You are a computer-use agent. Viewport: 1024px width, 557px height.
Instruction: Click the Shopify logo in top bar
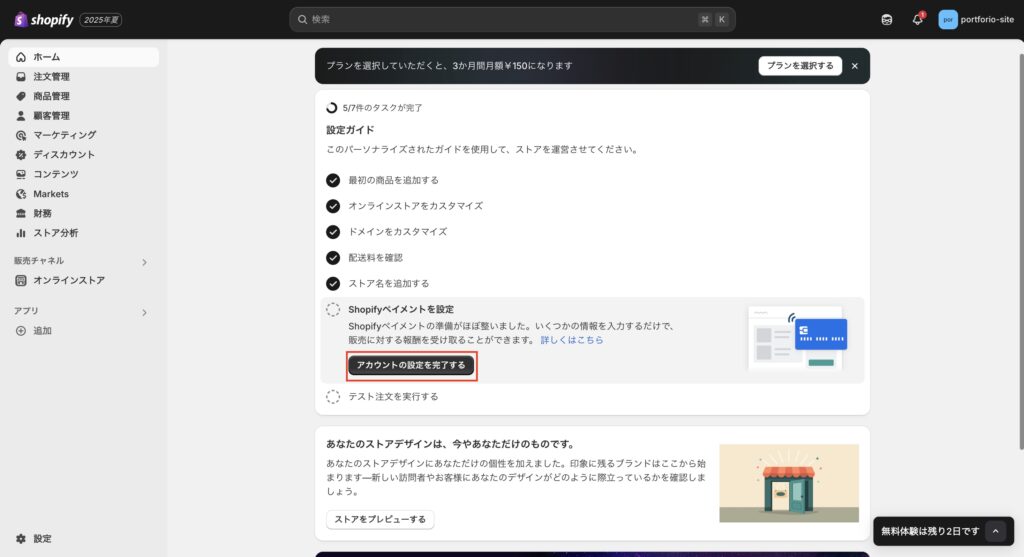(44, 19)
